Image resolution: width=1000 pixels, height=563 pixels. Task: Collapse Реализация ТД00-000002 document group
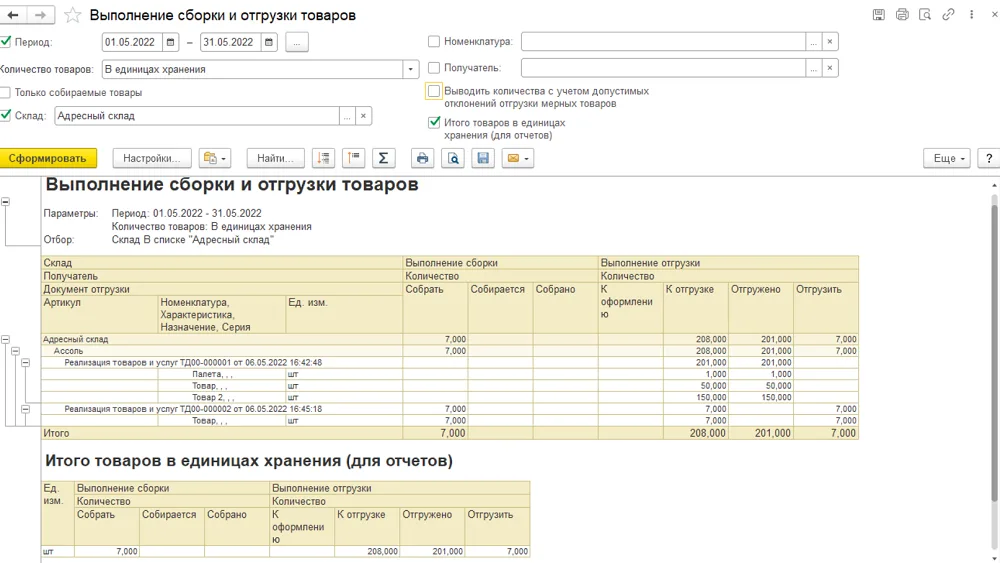tap(26, 409)
